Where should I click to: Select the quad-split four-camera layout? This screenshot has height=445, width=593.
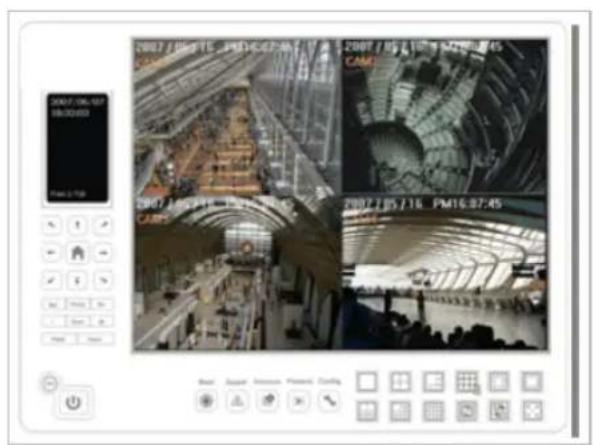[x=400, y=381]
